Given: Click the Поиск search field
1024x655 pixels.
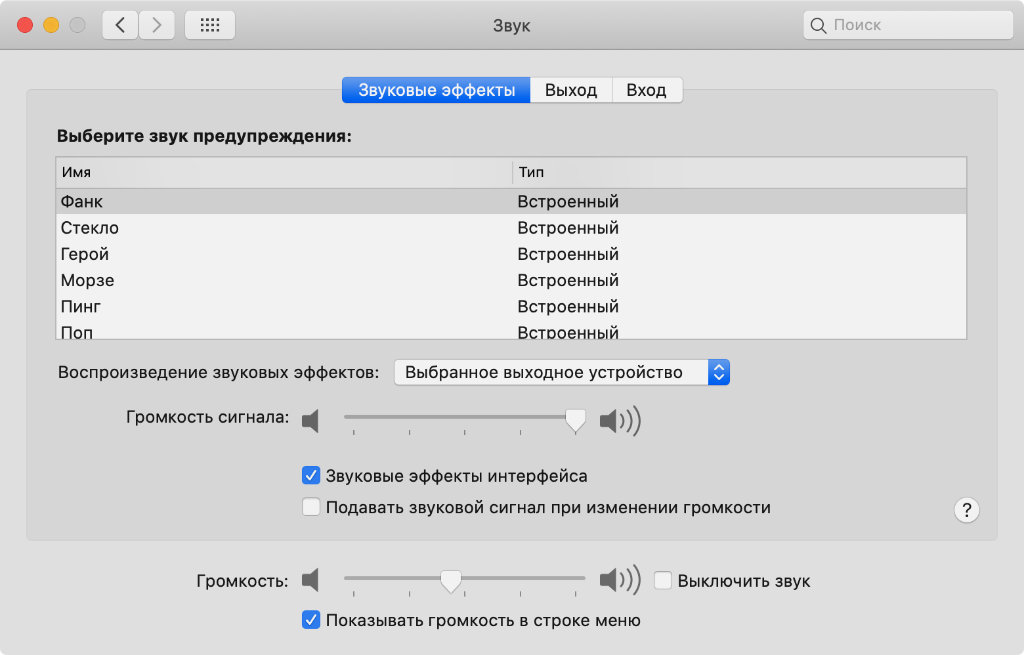Looking at the screenshot, I should coord(906,25).
